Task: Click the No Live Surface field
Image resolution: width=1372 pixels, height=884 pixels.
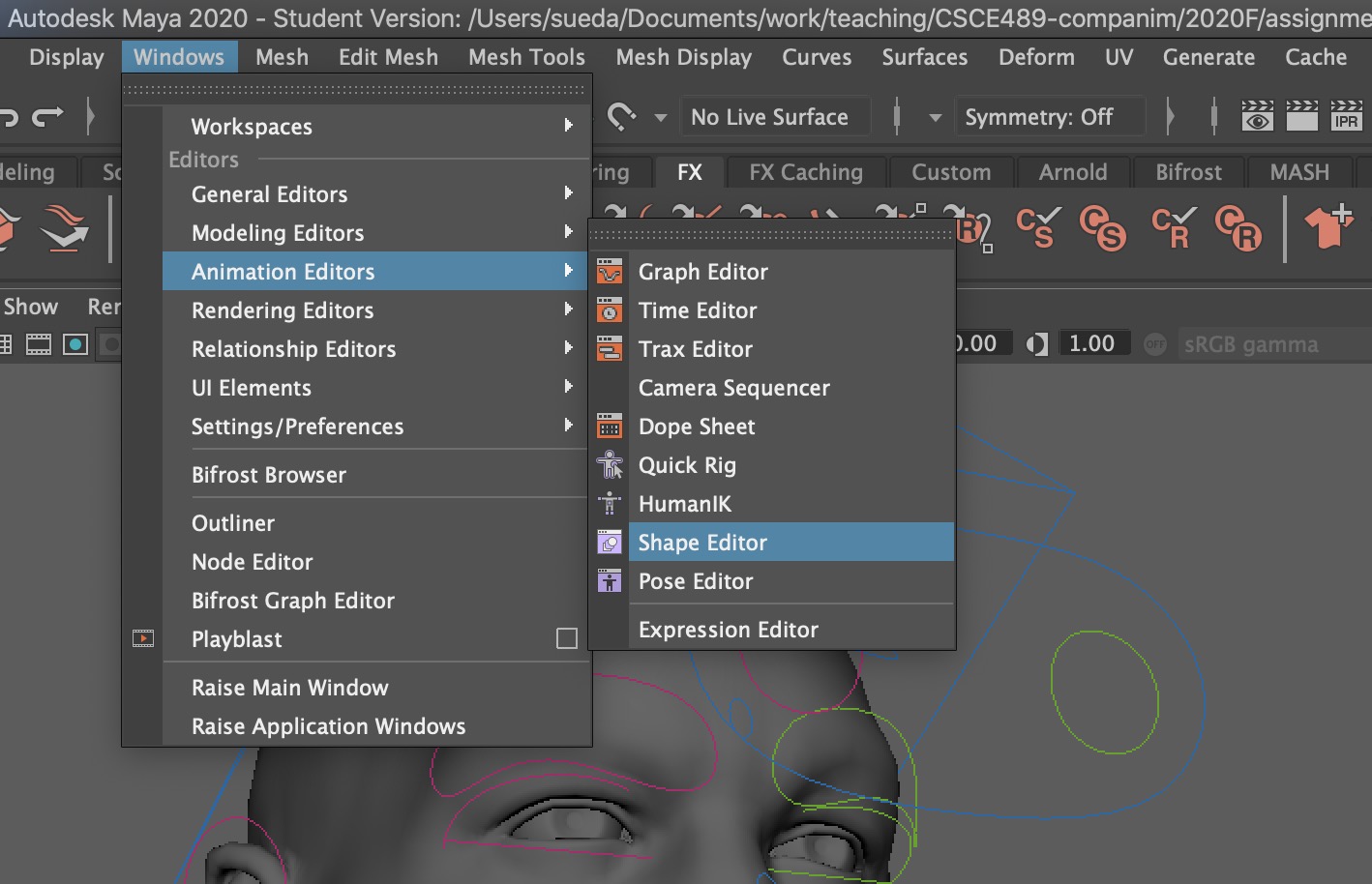Action: click(774, 117)
